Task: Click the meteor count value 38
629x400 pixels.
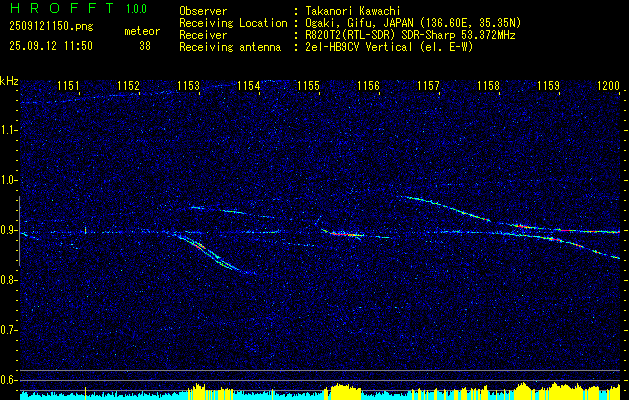Action: tap(145, 46)
